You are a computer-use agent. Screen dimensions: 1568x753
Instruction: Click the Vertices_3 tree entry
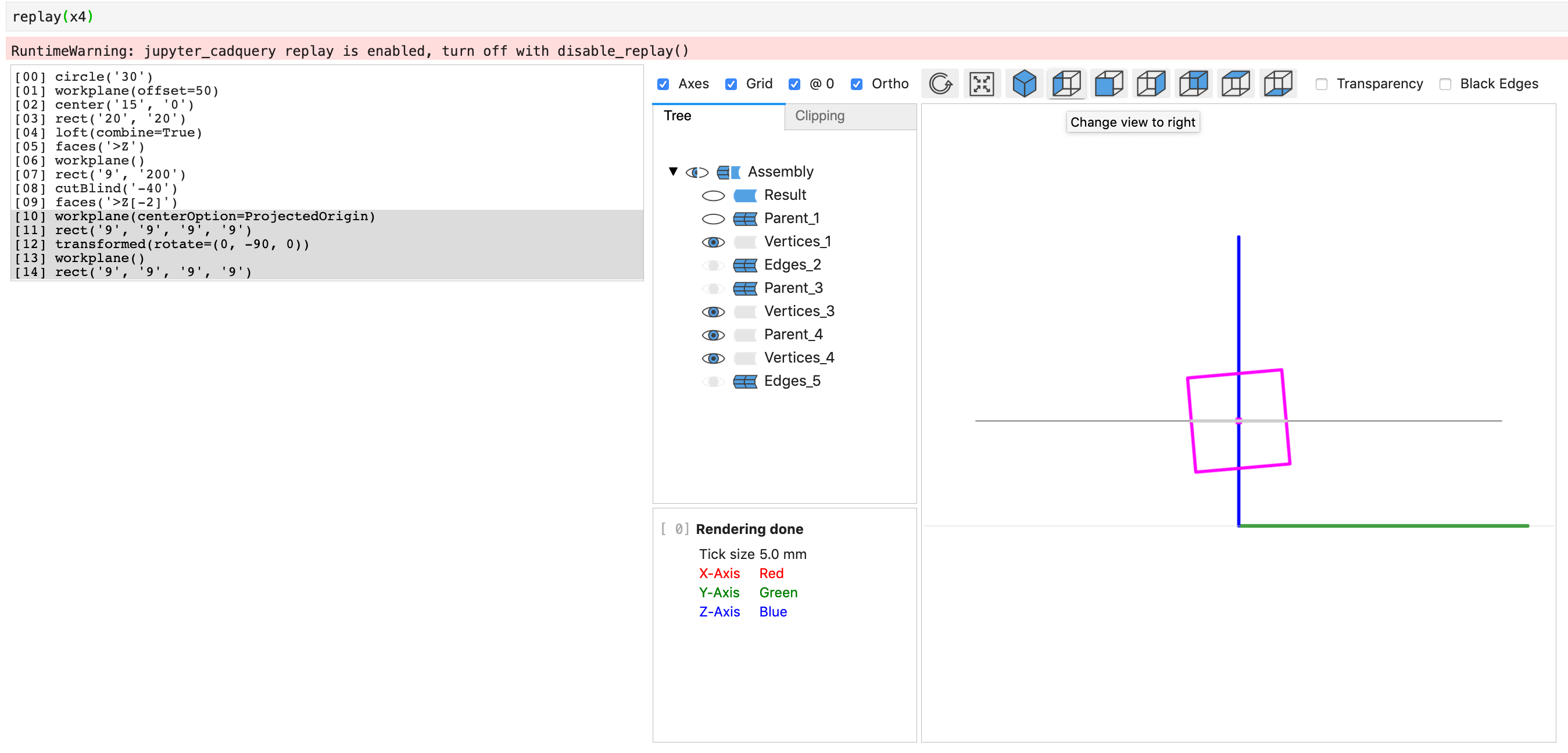[799, 311]
